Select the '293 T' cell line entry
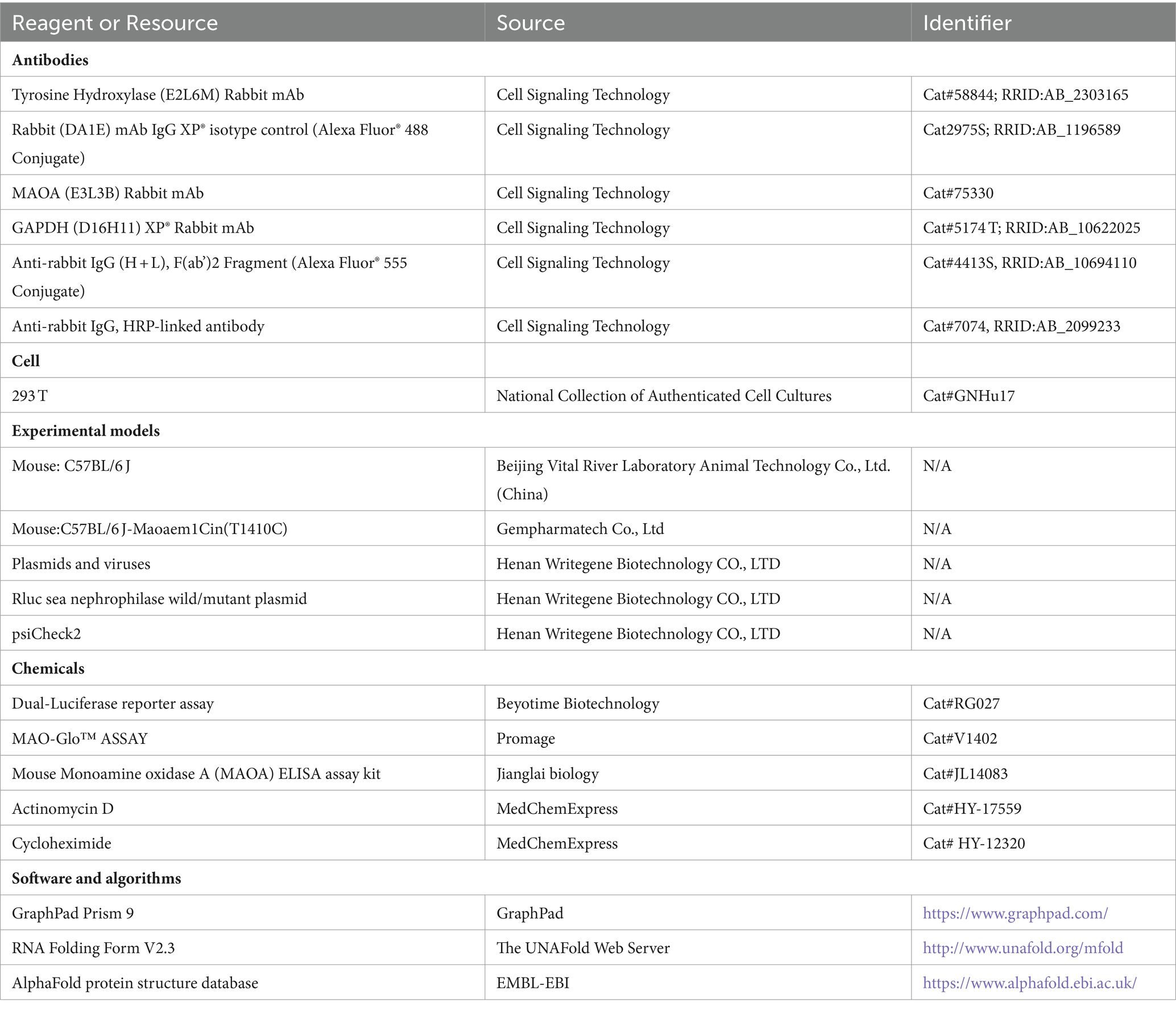Screen dimensions: 1176x1010 click(x=30, y=396)
